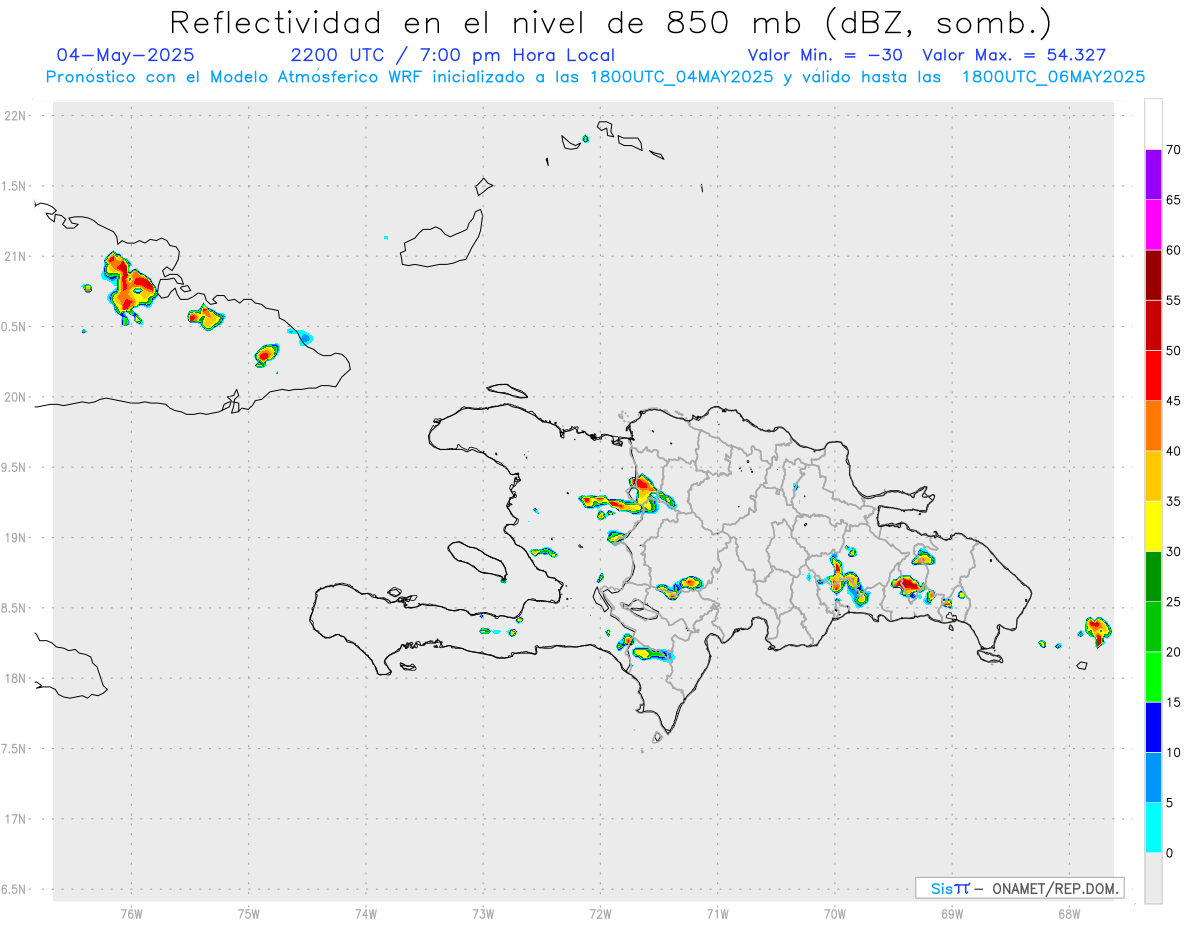Screen dimensions: 1200x927
Task: Click the '18N' latitude label
Action: (x=17, y=678)
